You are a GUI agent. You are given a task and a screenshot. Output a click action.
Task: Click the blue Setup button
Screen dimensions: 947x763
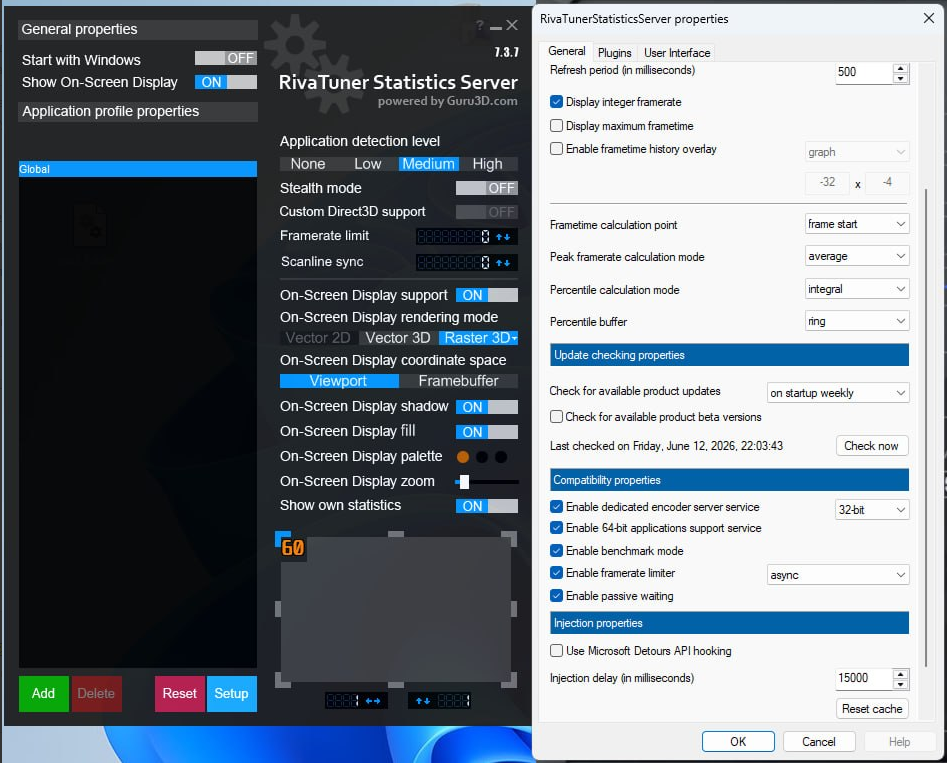231,694
